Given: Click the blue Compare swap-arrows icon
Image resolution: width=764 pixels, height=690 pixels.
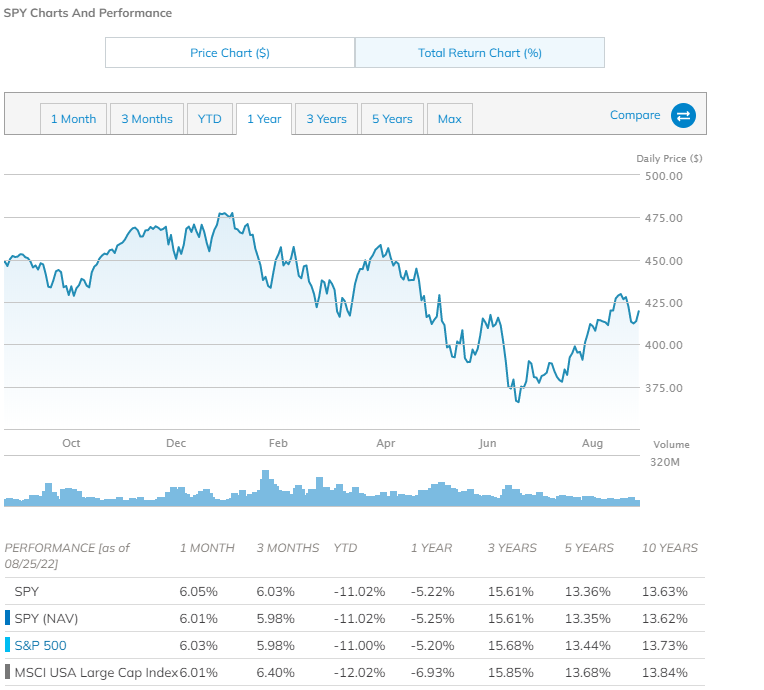Looking at the screenshot, I should (x=683, y=116).
